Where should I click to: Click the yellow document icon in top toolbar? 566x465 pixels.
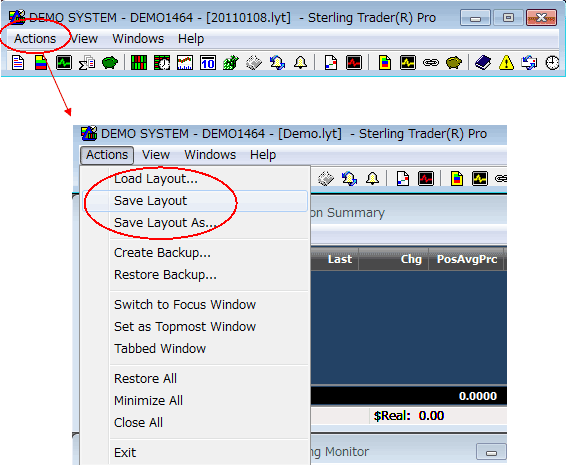385,63
